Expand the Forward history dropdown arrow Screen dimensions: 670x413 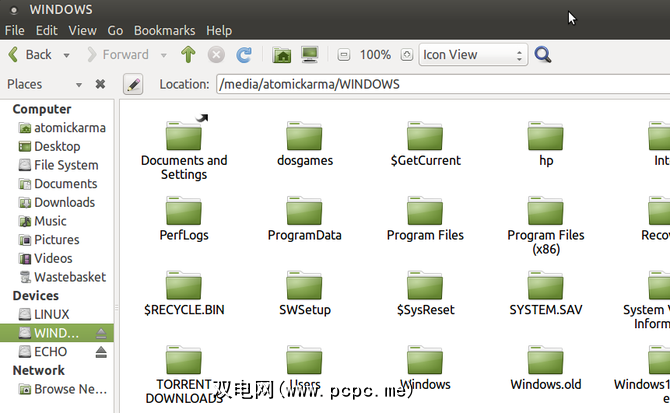(x=163, y=55)
